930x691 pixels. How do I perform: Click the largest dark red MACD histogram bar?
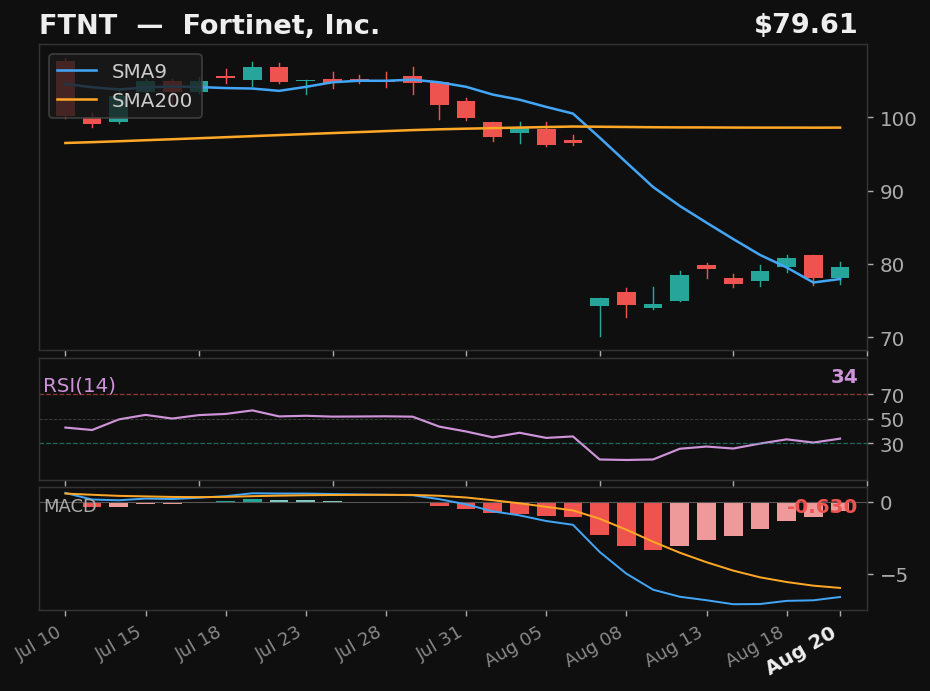[x=653, y=526]
